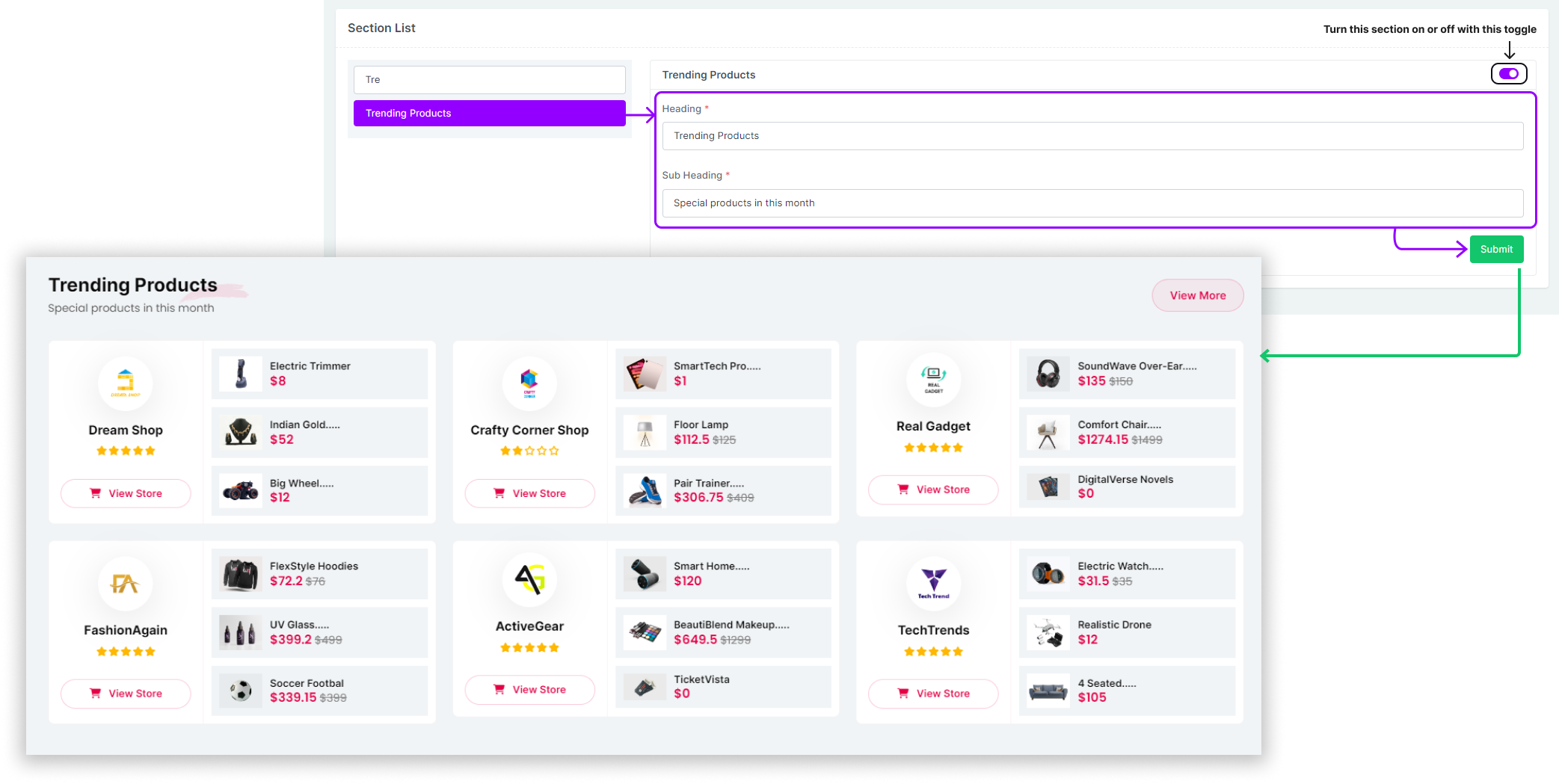Viewport: 1559px width, 784px height.
Task: Open the FashionAgain store logo
Action: coord(126,583)
